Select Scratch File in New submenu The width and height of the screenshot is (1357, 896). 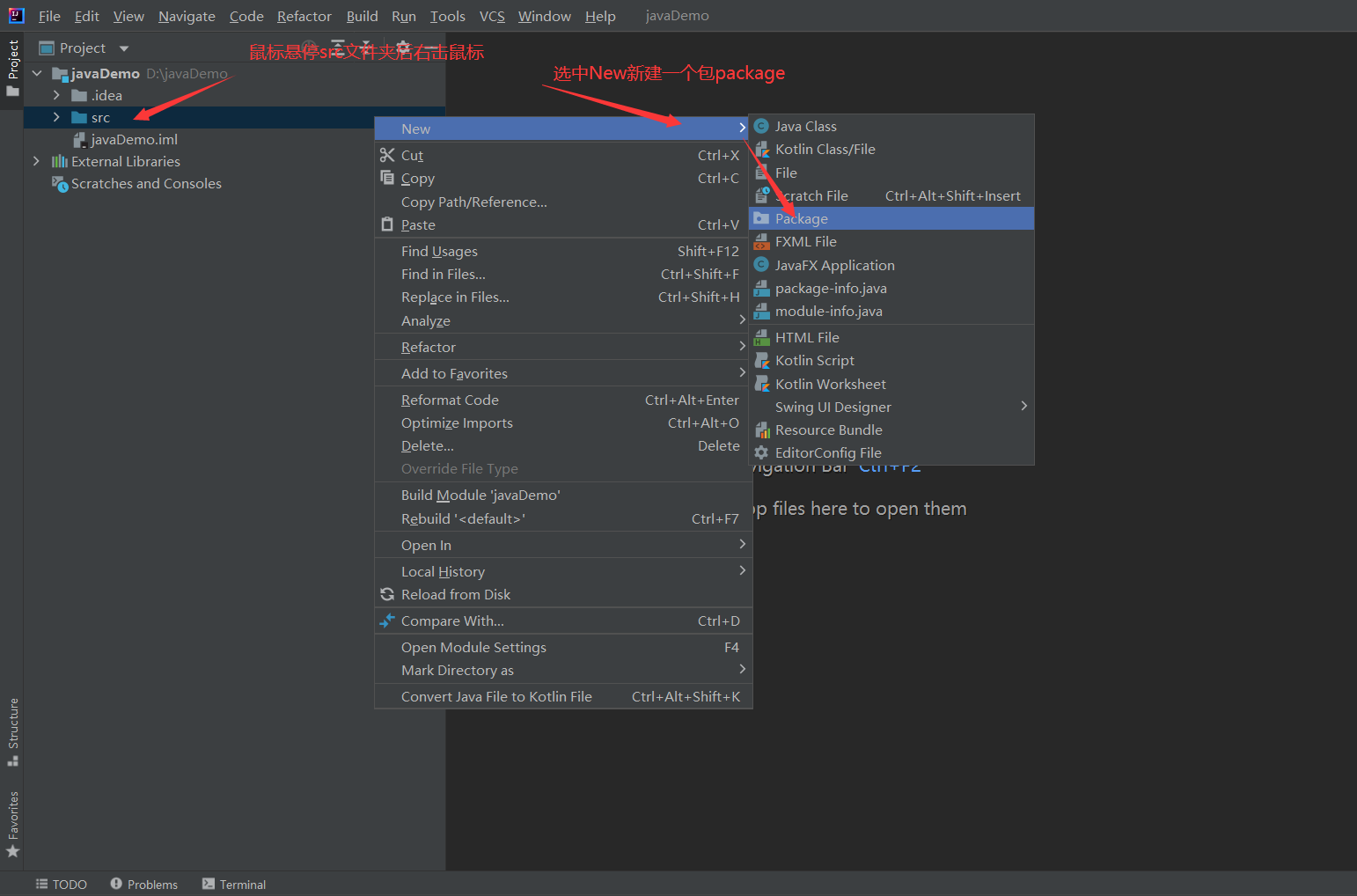pos(891,195)
